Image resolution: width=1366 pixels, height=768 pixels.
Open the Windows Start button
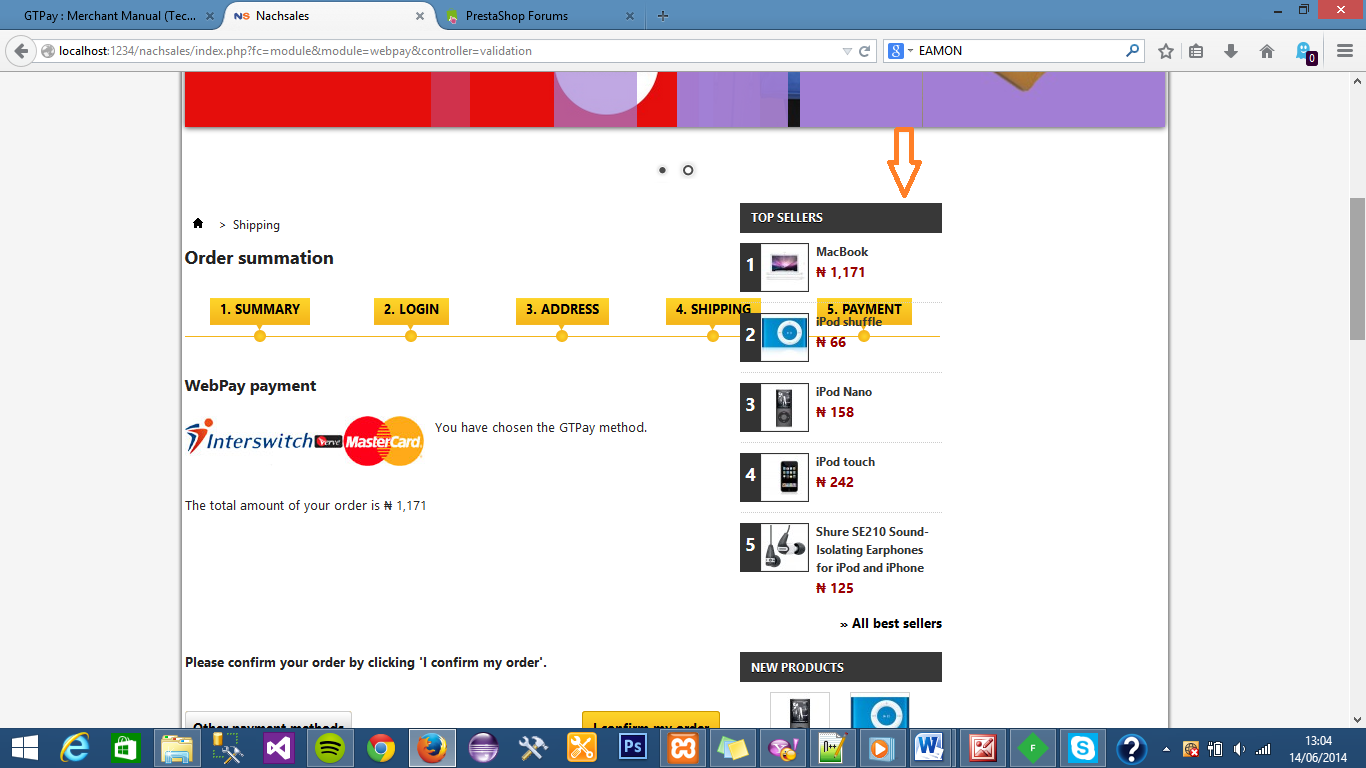pos(24,748)
